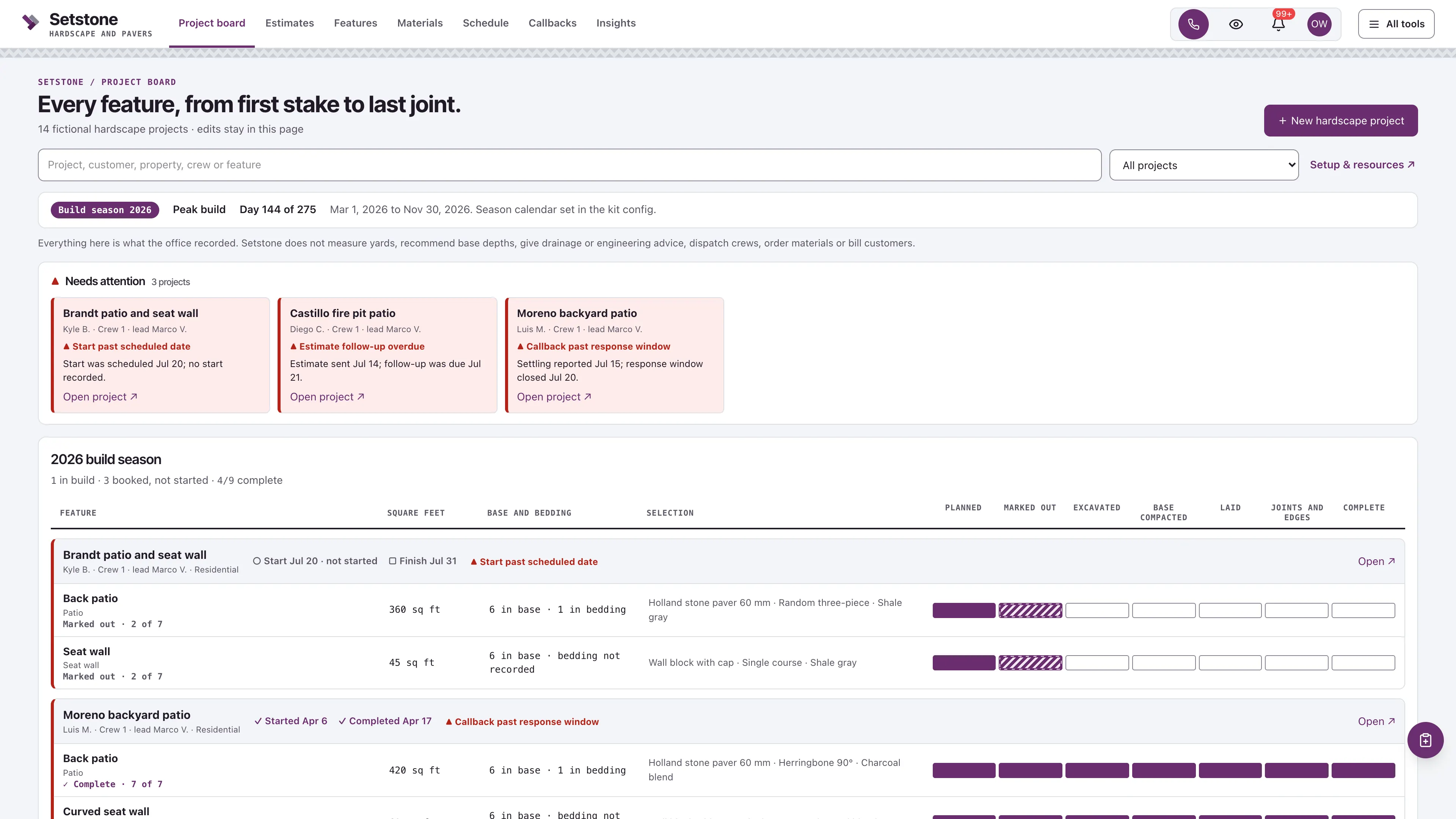Image resolution: width=1456 pixels, height=819 pixels.
Task: Open the Brandt patio and seat wall row
Action: [1376, 561]
